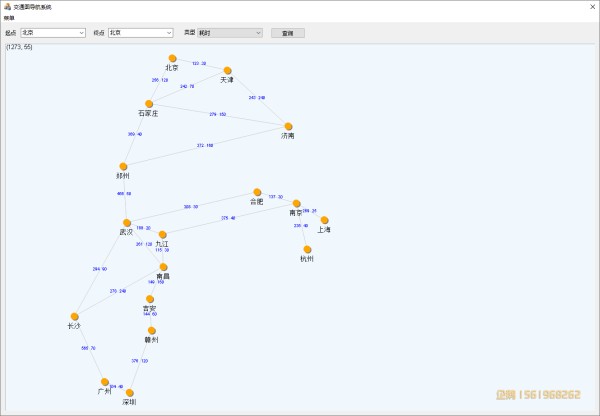Click the 郑州 city name label
Screen dimensions: 600x416
[x=123, y=176]
